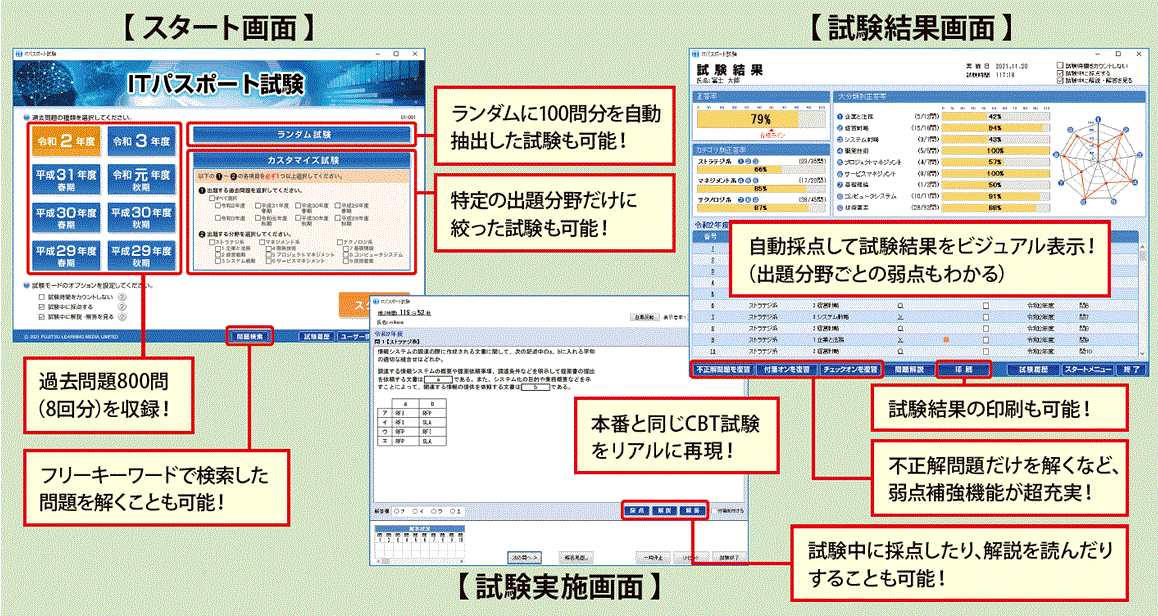Choose the 平成31年度 春期 exam tile
Screen dimensions: 1158x616
coord(66,178)
